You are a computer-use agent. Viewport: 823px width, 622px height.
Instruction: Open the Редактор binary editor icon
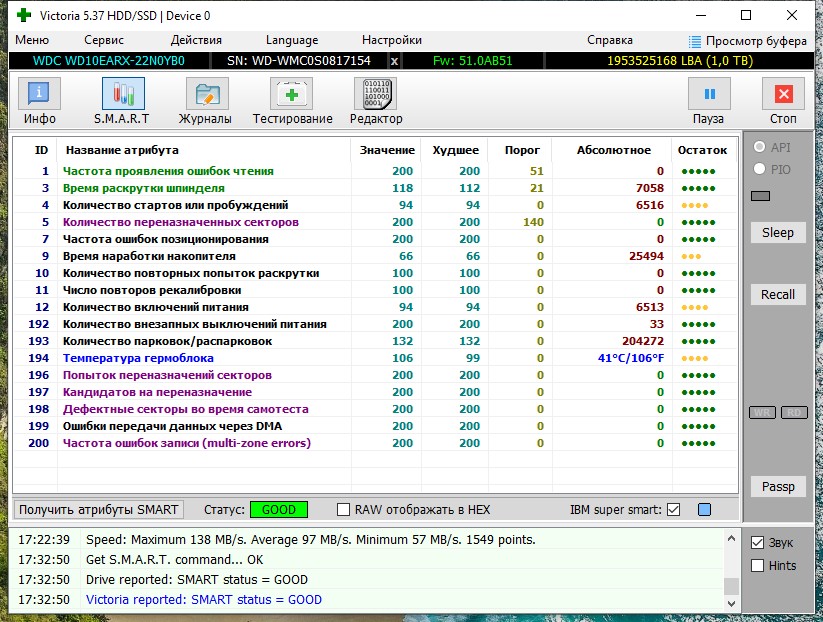coord(375,94)
